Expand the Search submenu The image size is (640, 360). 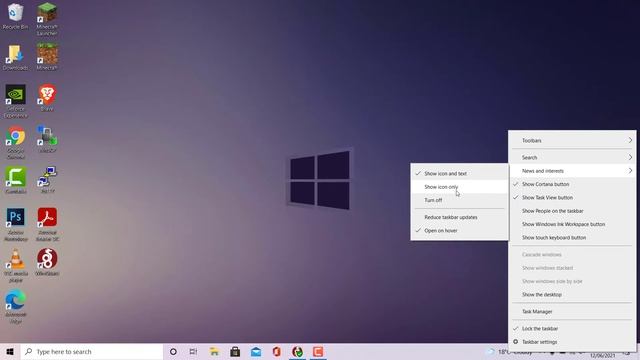point(572,158)
